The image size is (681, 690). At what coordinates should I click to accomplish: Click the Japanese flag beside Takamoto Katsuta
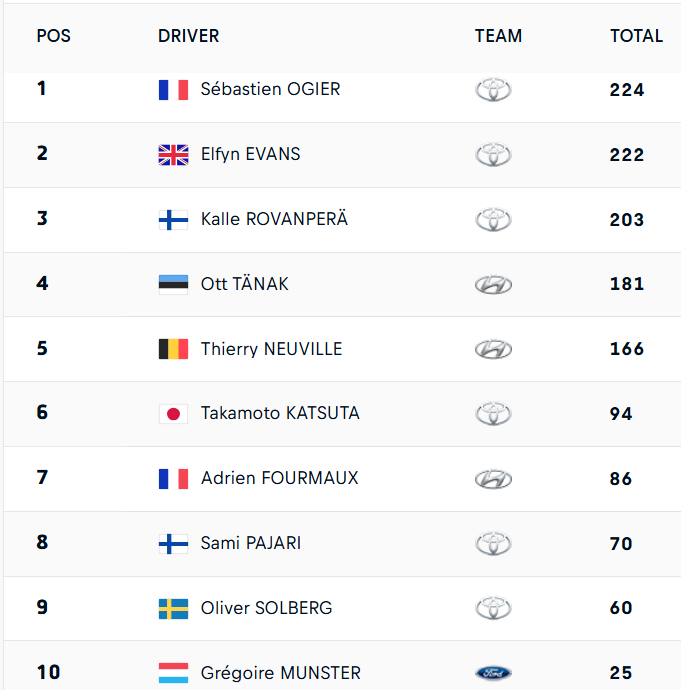[173, 414]
